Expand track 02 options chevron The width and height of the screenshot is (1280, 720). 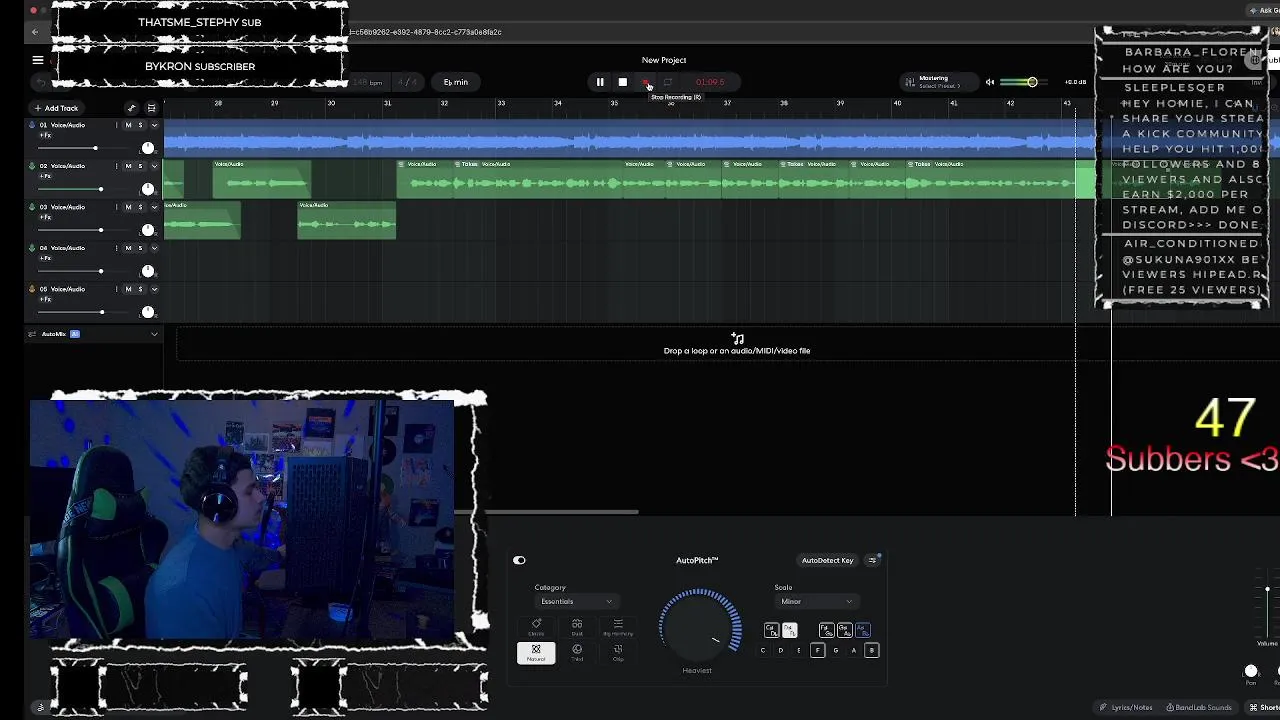click(x=154, y=166)
